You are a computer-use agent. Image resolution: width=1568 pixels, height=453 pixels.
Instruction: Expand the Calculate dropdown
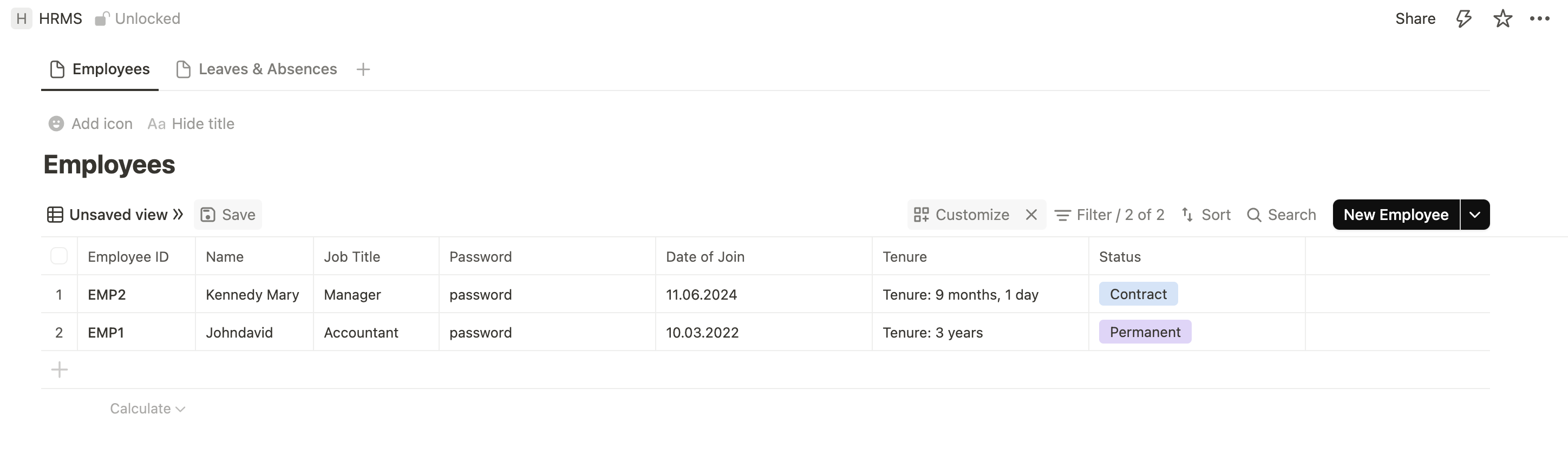[x=147, y=409]
